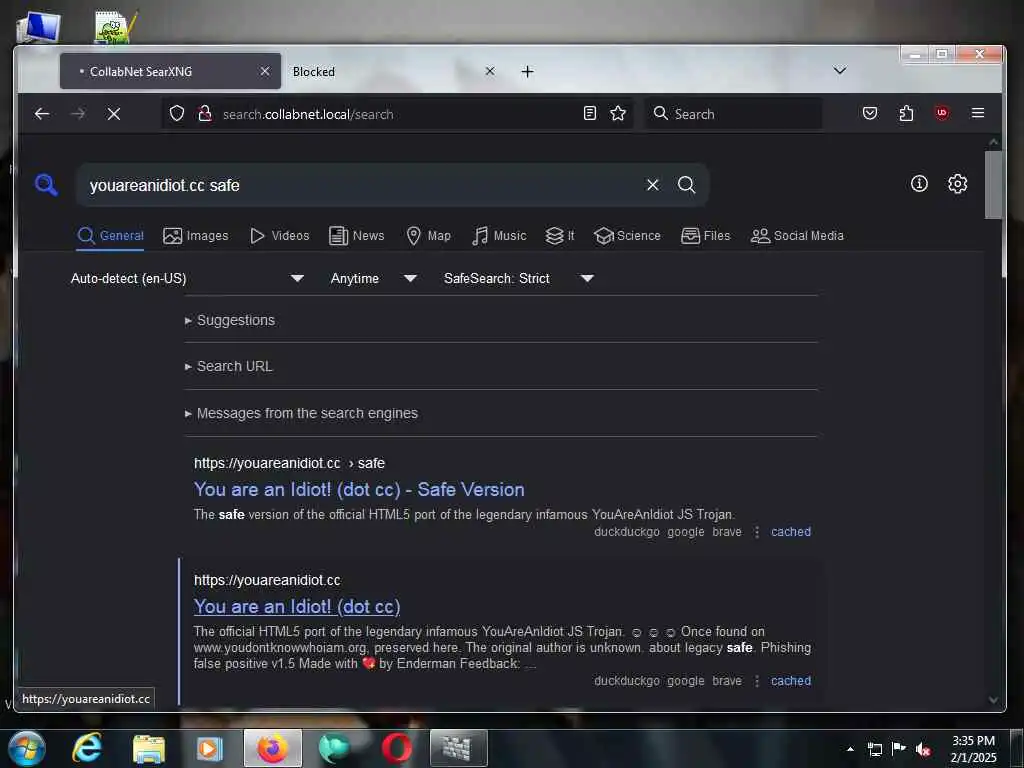
Task: Open 'You are an Idiot! - Safe Version' result
Action: [x=359, y=490]
